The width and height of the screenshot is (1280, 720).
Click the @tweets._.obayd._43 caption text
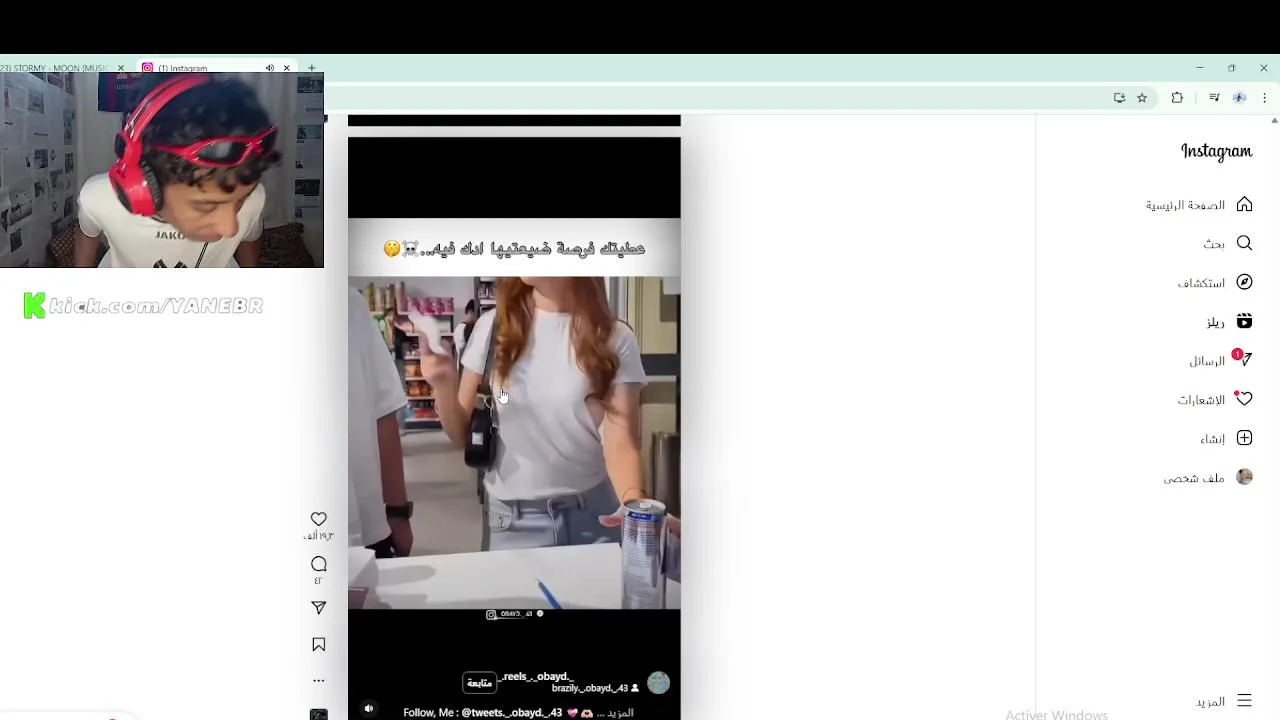[x=511, y=713]
